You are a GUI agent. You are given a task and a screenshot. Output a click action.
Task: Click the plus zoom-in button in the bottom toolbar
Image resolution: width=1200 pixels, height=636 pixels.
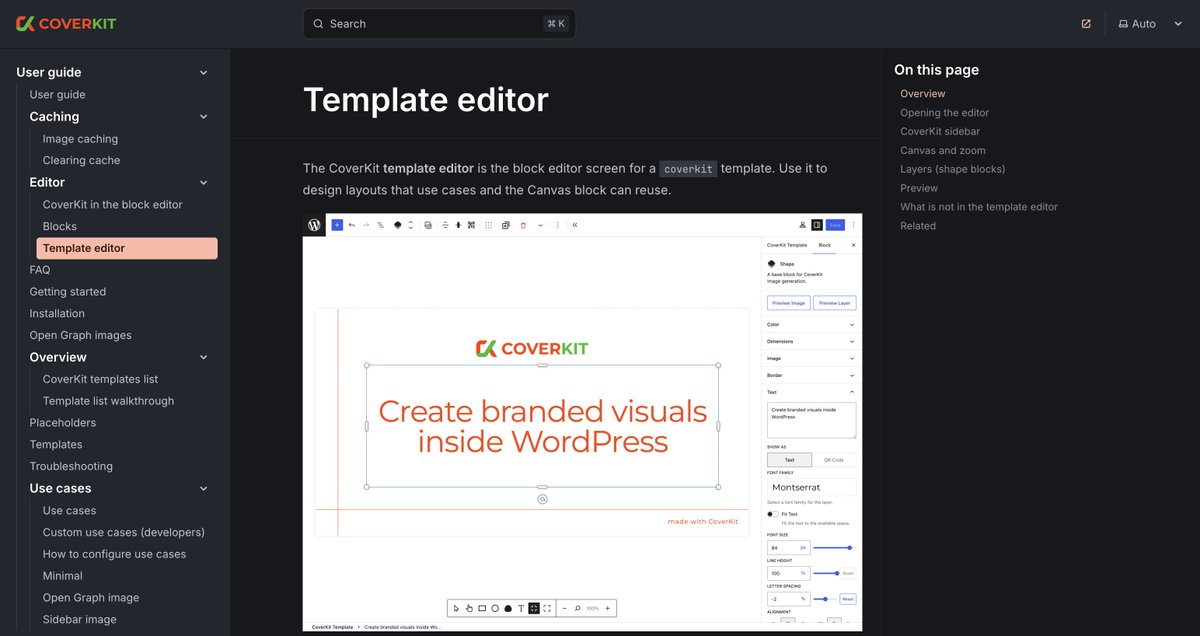coord(607,608)
